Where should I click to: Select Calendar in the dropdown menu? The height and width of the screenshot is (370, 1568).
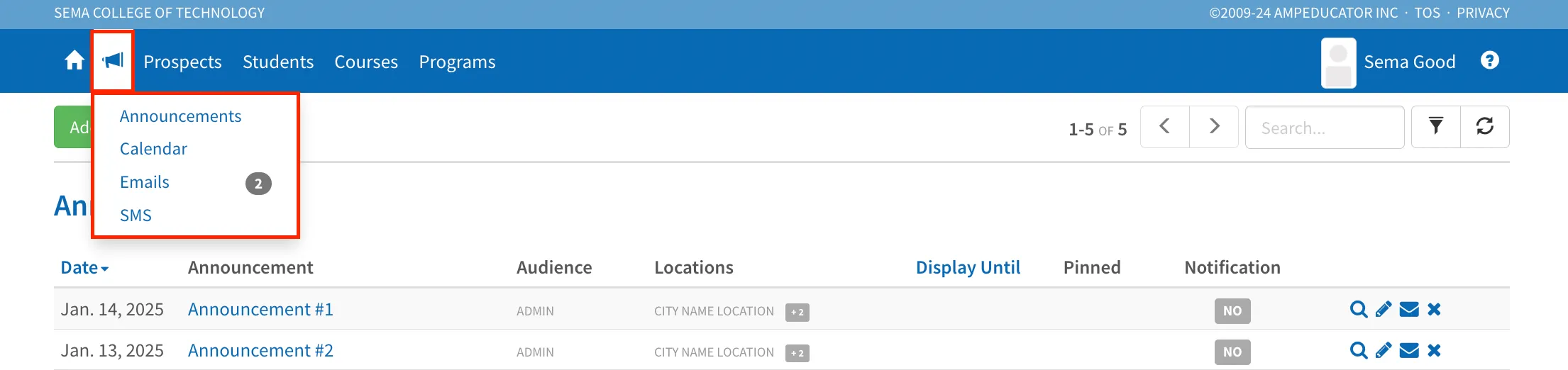click(153, 149)
